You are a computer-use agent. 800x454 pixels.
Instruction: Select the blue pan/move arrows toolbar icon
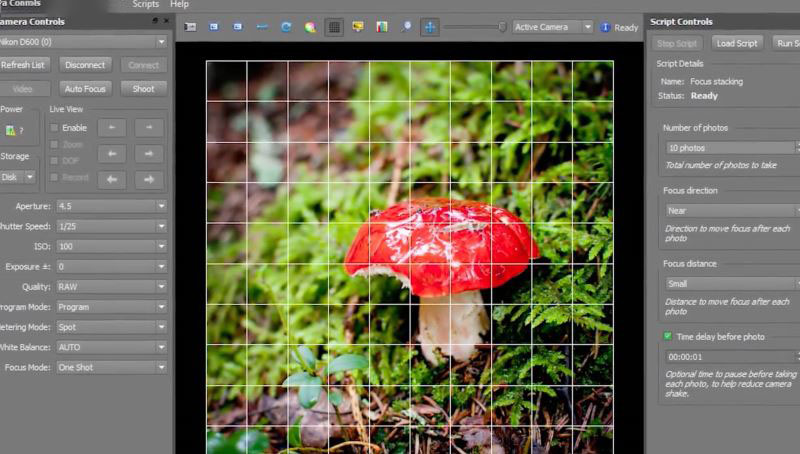pos(430,27)
